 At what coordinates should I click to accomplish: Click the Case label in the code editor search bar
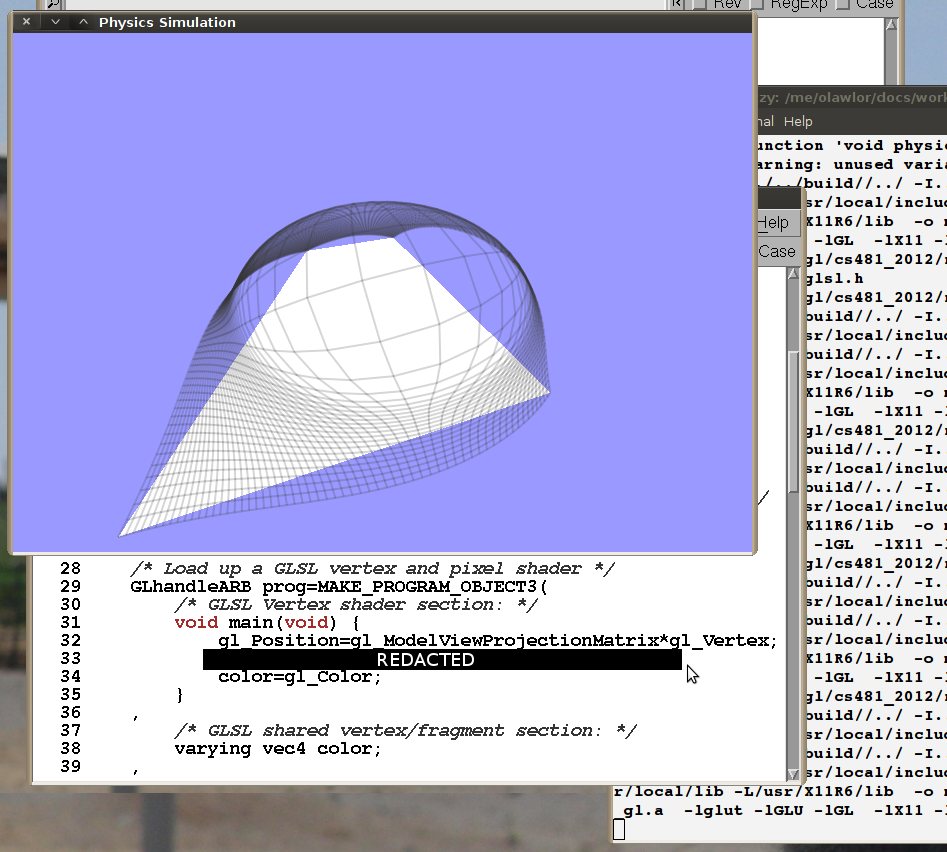click(x=777, y=251)
